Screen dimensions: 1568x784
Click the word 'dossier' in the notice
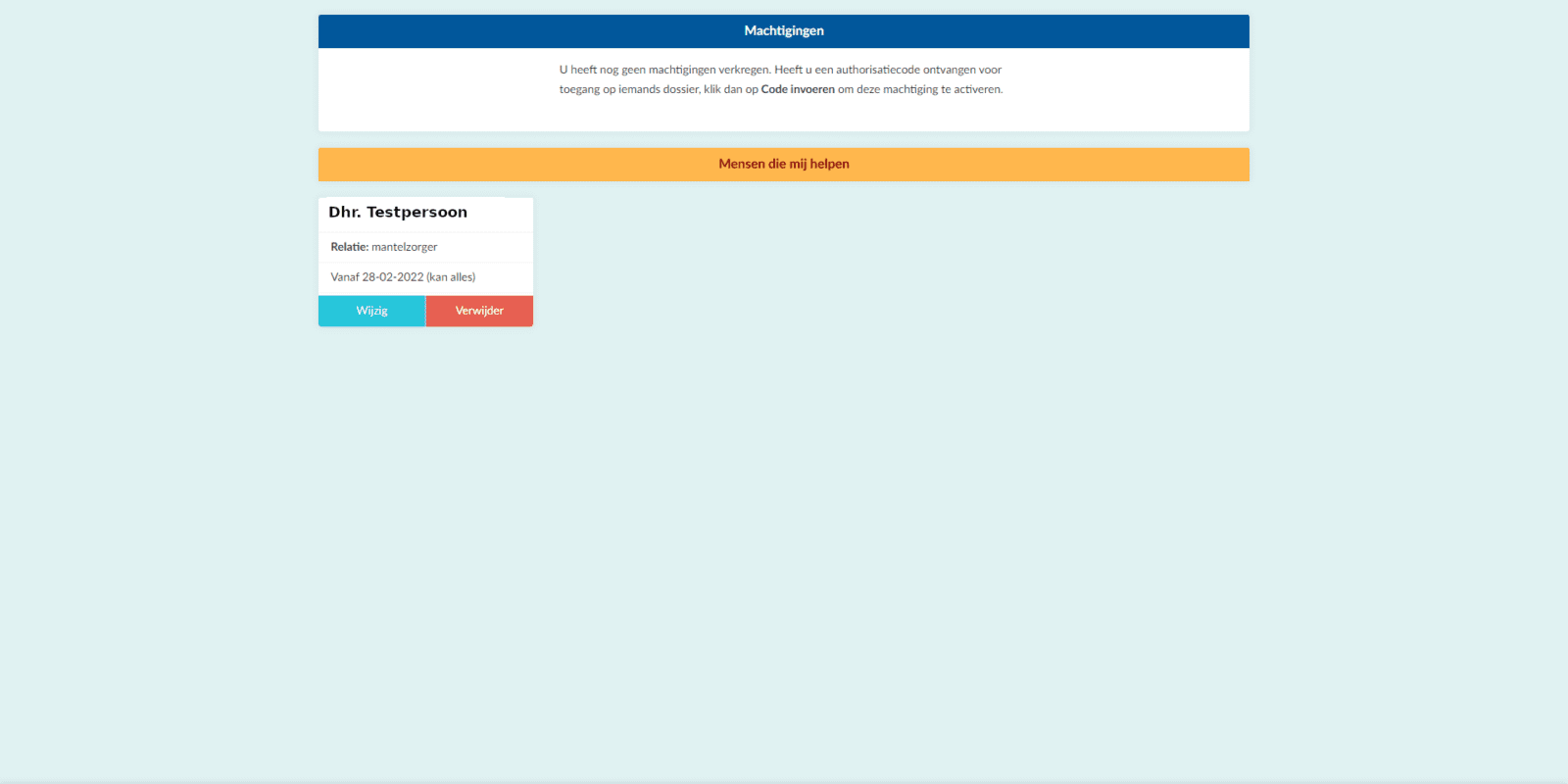click(x=681, y=89)
